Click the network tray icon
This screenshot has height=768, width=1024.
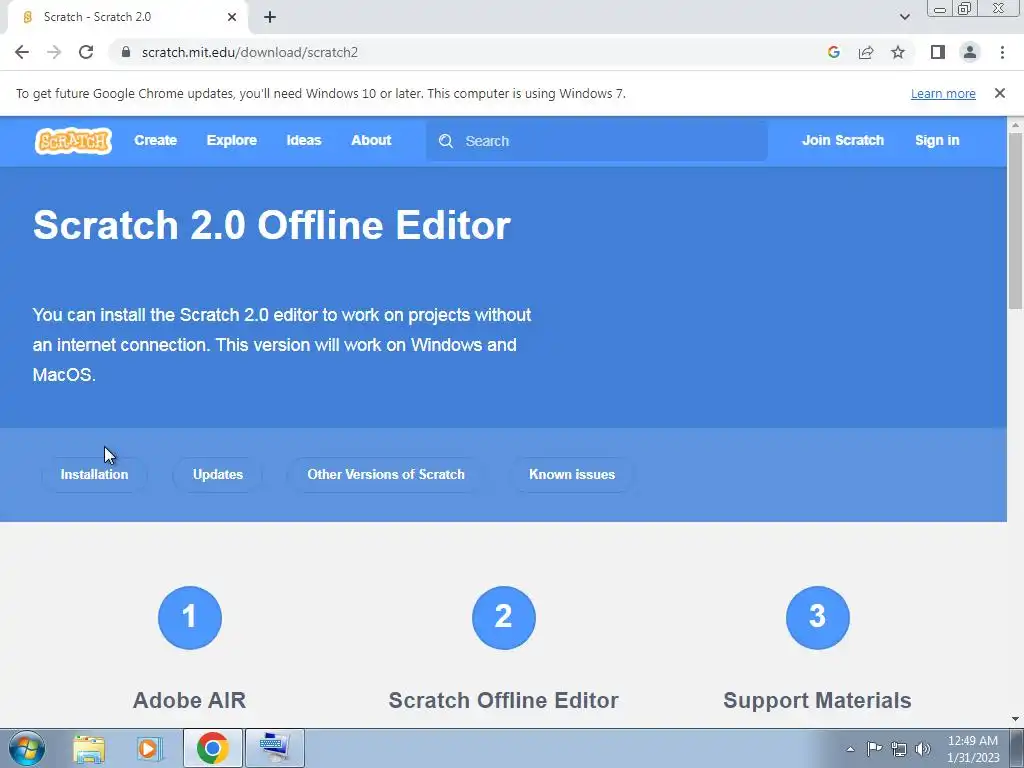(x=899, y=749)
